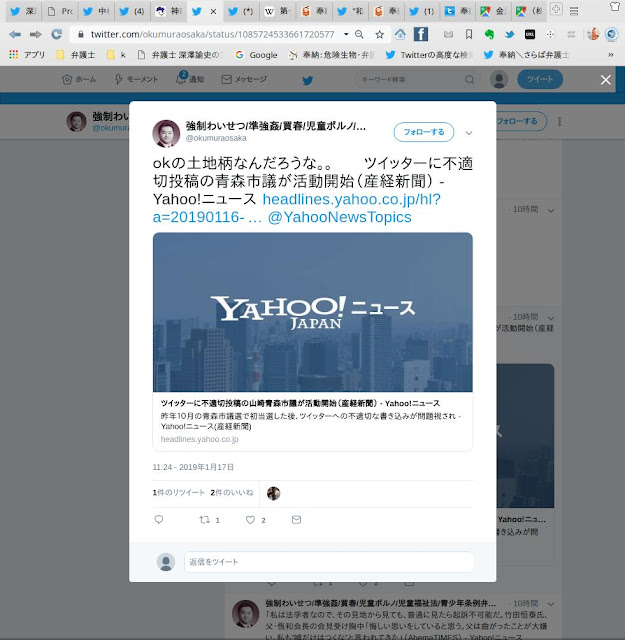Open Twitterの高度な検索 bookmark
This screenshot has width=625, height=640.
pos(429,55)
